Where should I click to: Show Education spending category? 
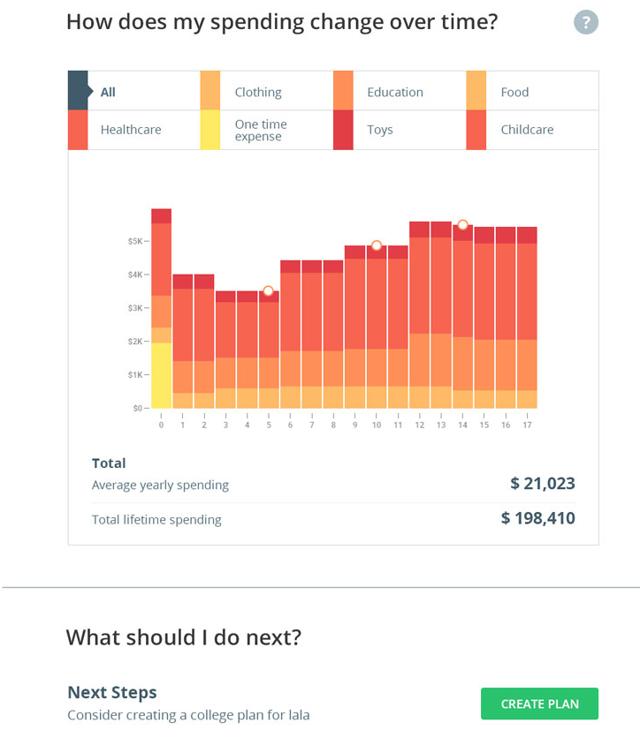tap(395, 92)
